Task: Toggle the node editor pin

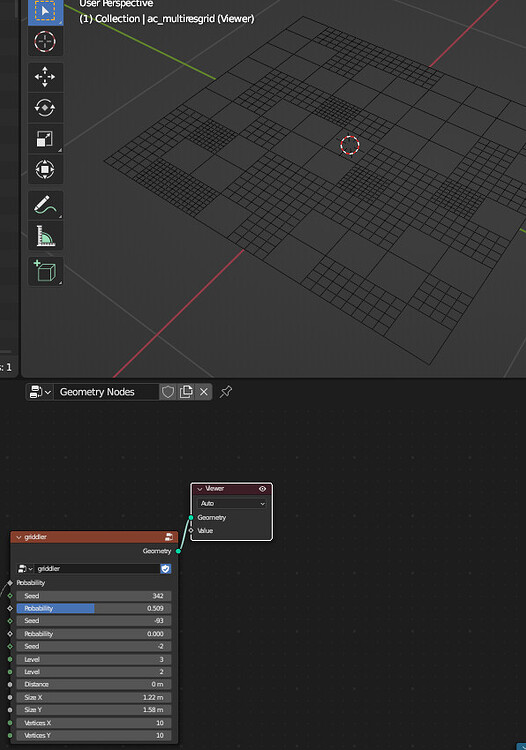Action: pos(226,392)
